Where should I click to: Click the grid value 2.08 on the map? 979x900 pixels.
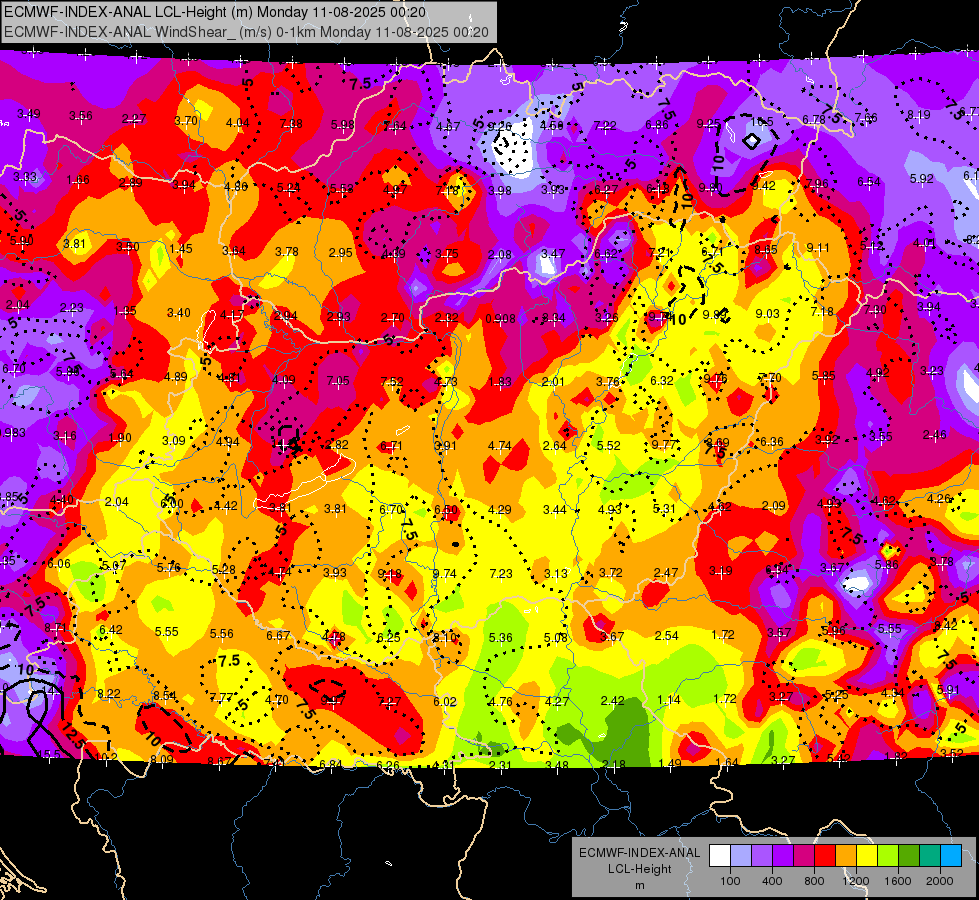500,255
